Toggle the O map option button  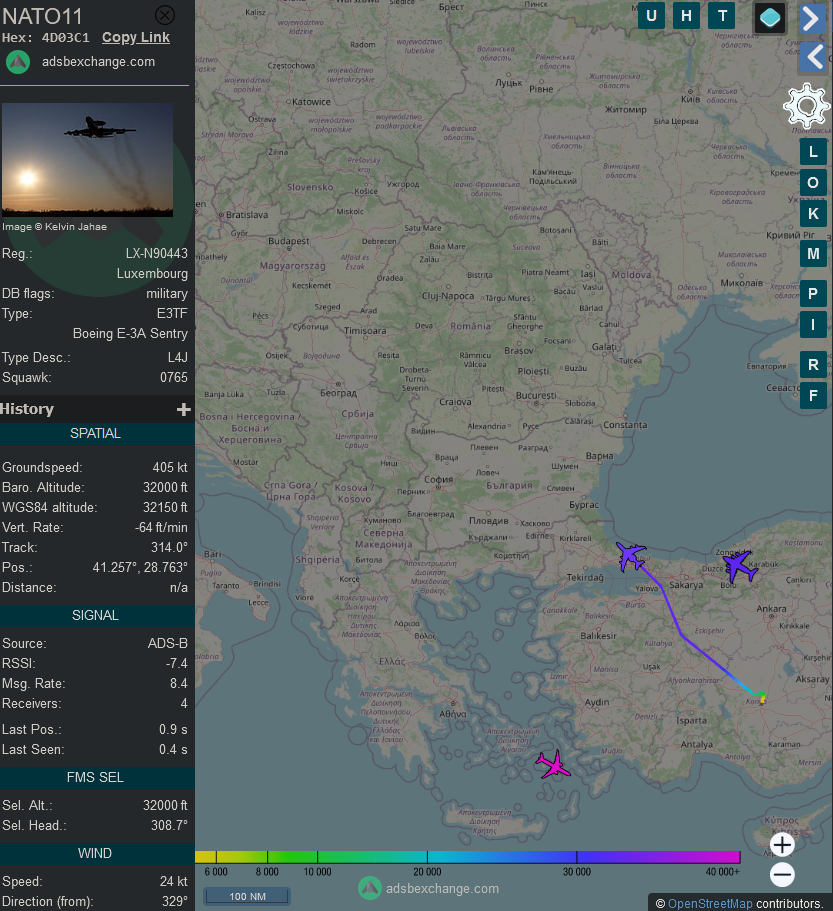(x=813, y=183)
